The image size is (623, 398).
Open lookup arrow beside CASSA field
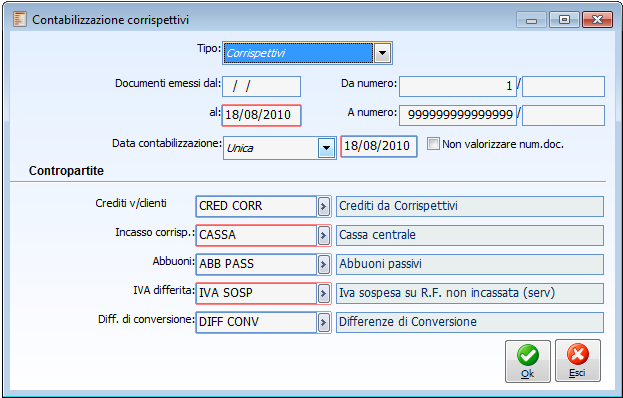(x=323, y=236)
